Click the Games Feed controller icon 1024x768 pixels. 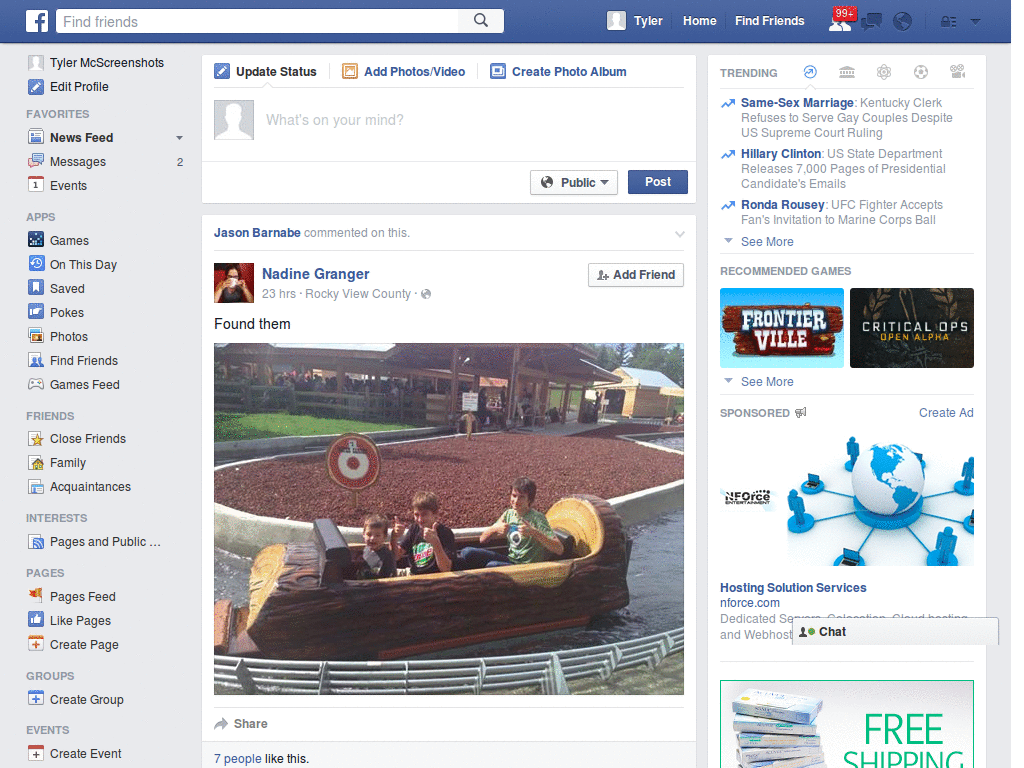click(36, 384)
